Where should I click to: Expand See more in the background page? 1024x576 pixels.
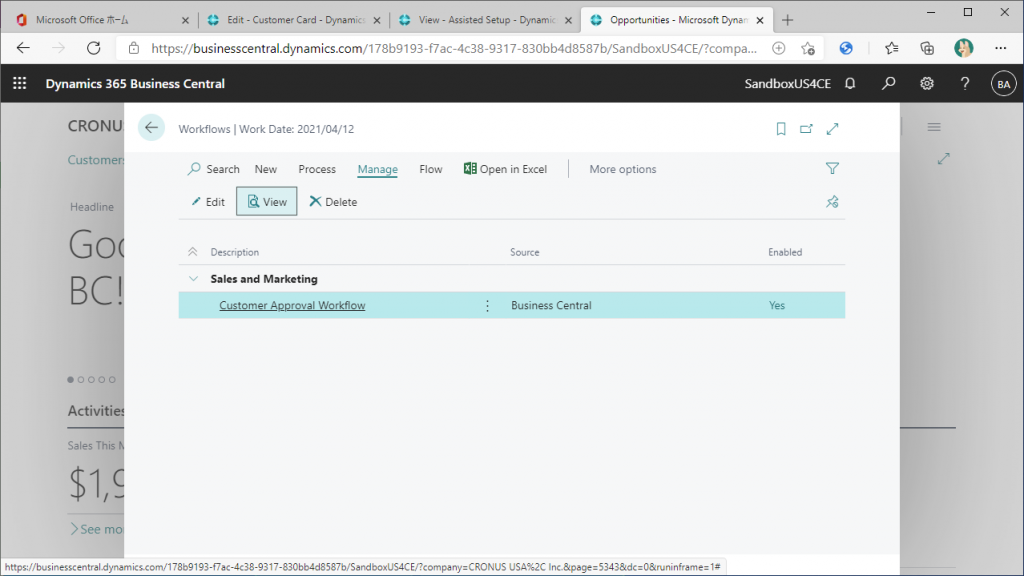(96, 529)
